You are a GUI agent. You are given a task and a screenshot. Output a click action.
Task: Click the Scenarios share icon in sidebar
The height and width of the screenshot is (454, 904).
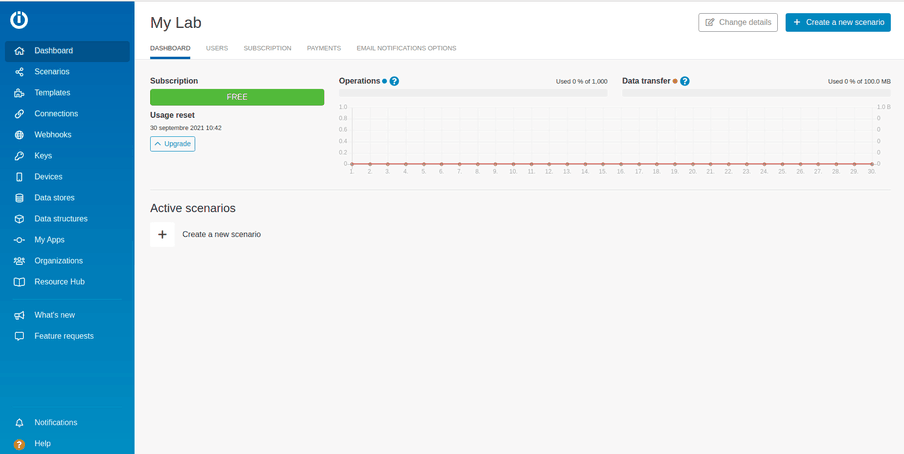point(19,72)
